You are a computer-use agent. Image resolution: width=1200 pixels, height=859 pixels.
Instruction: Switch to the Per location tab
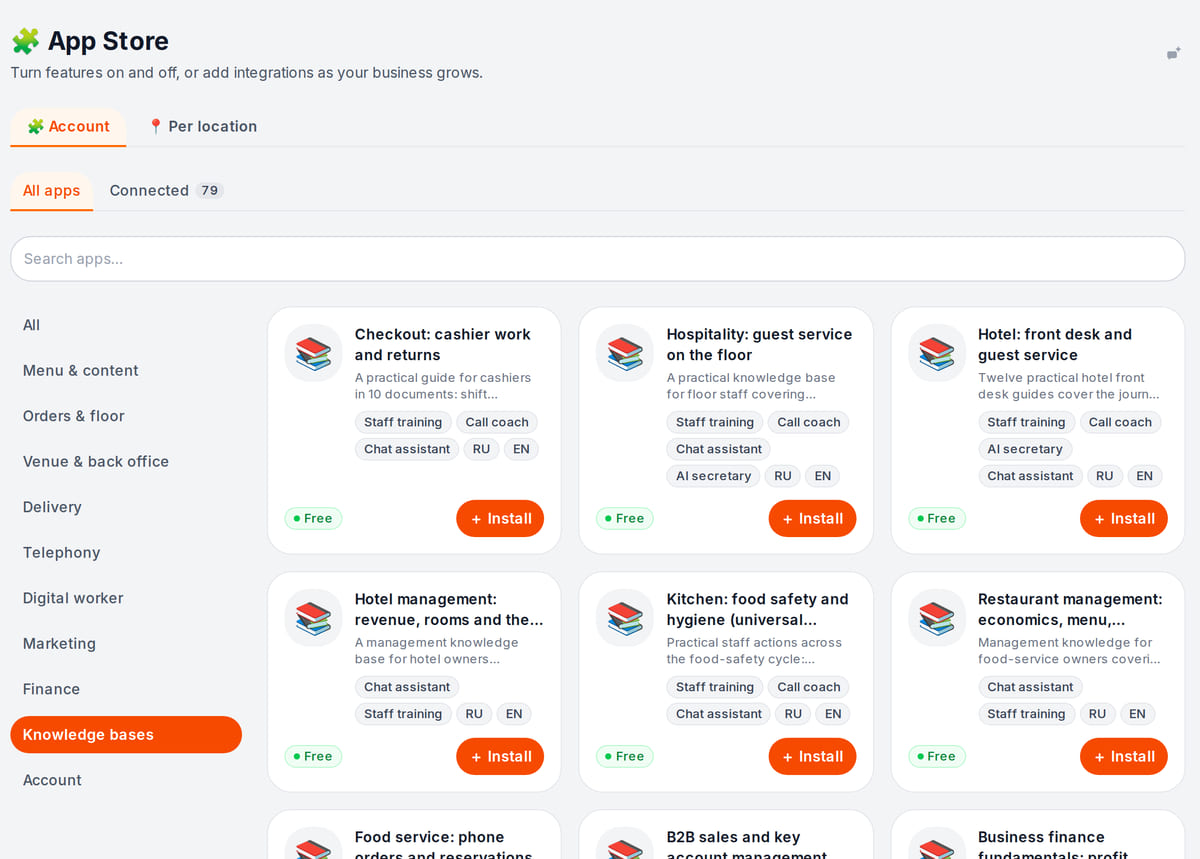pos(202,127)
